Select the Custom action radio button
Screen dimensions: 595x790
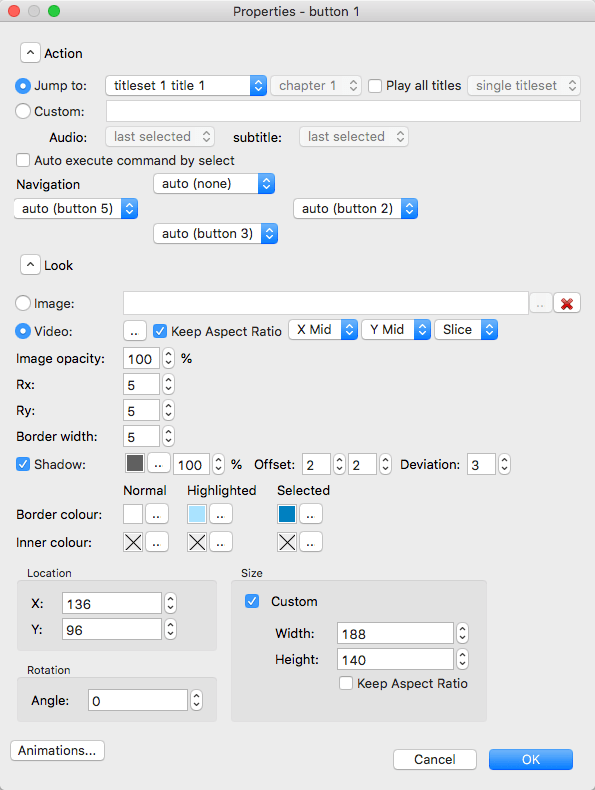point(23,111)
